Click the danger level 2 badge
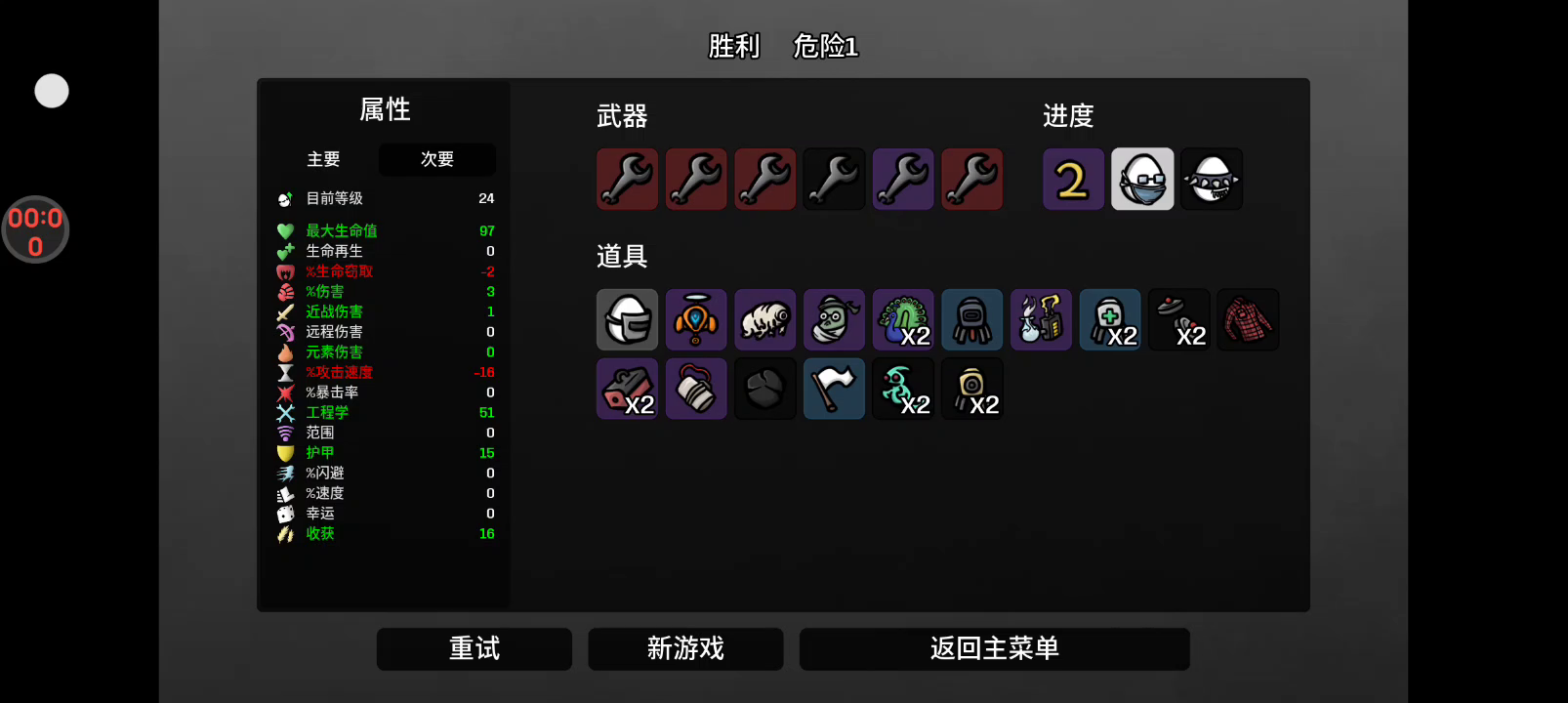Viewport: 1568px width, 703px height. coord(1073,179)
